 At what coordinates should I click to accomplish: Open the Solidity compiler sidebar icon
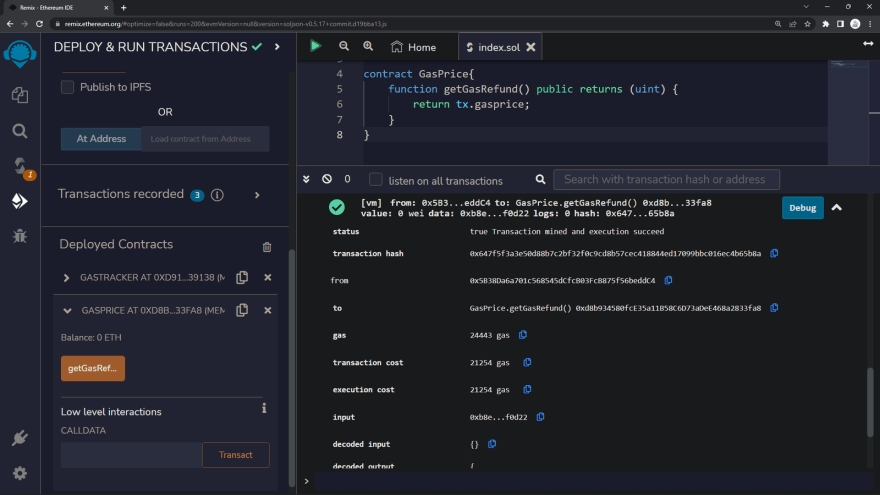(x=20, y=166)
